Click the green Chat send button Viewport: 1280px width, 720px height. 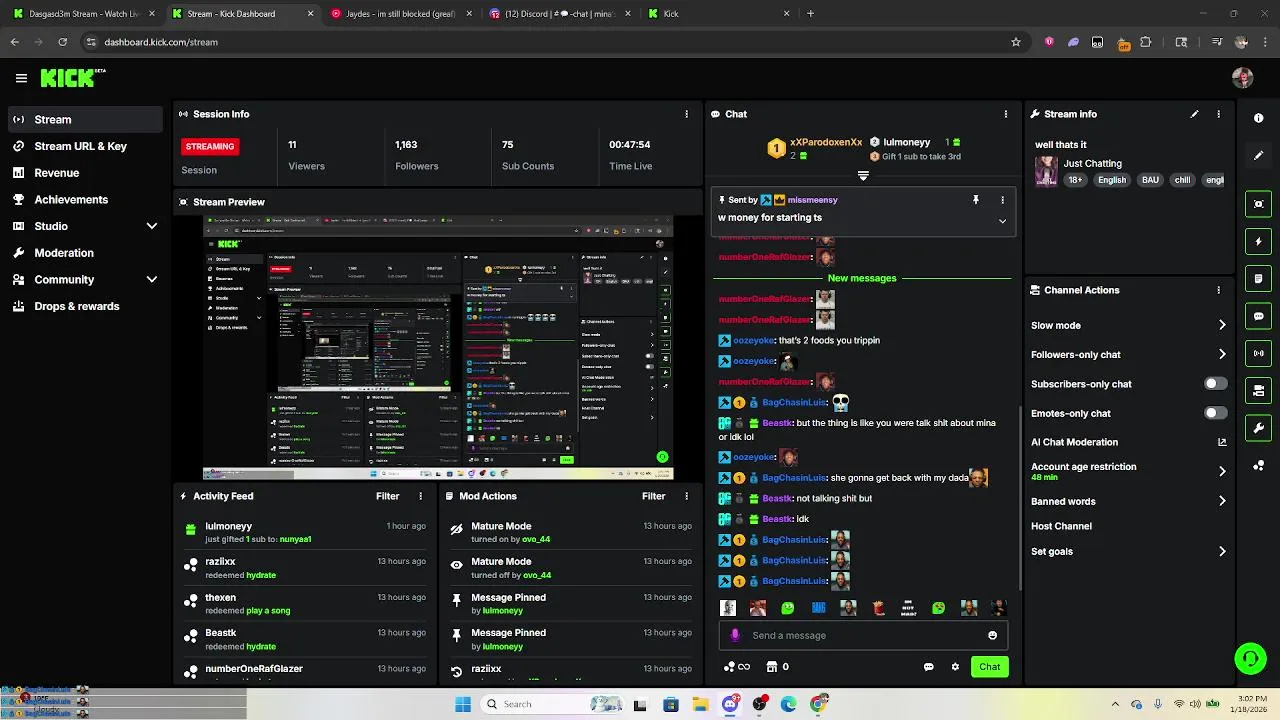click(989, 667)
